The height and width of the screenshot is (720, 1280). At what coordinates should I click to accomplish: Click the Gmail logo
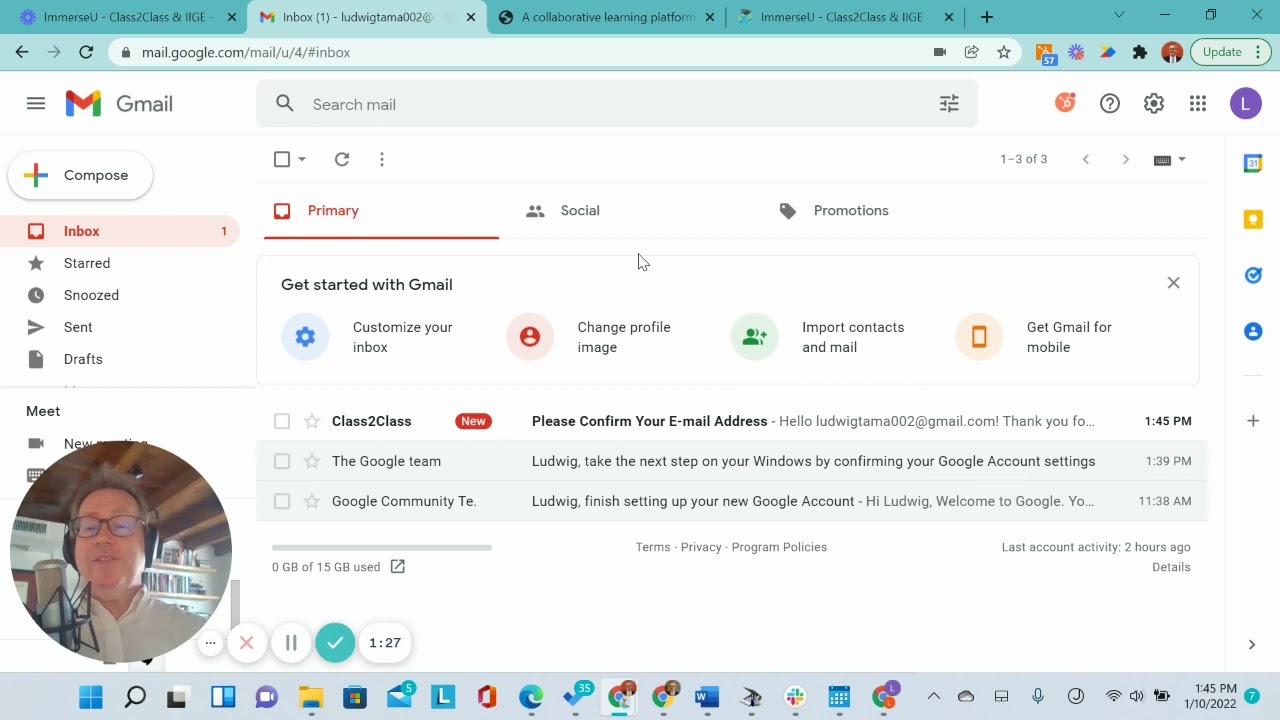(x=119, y=104)
